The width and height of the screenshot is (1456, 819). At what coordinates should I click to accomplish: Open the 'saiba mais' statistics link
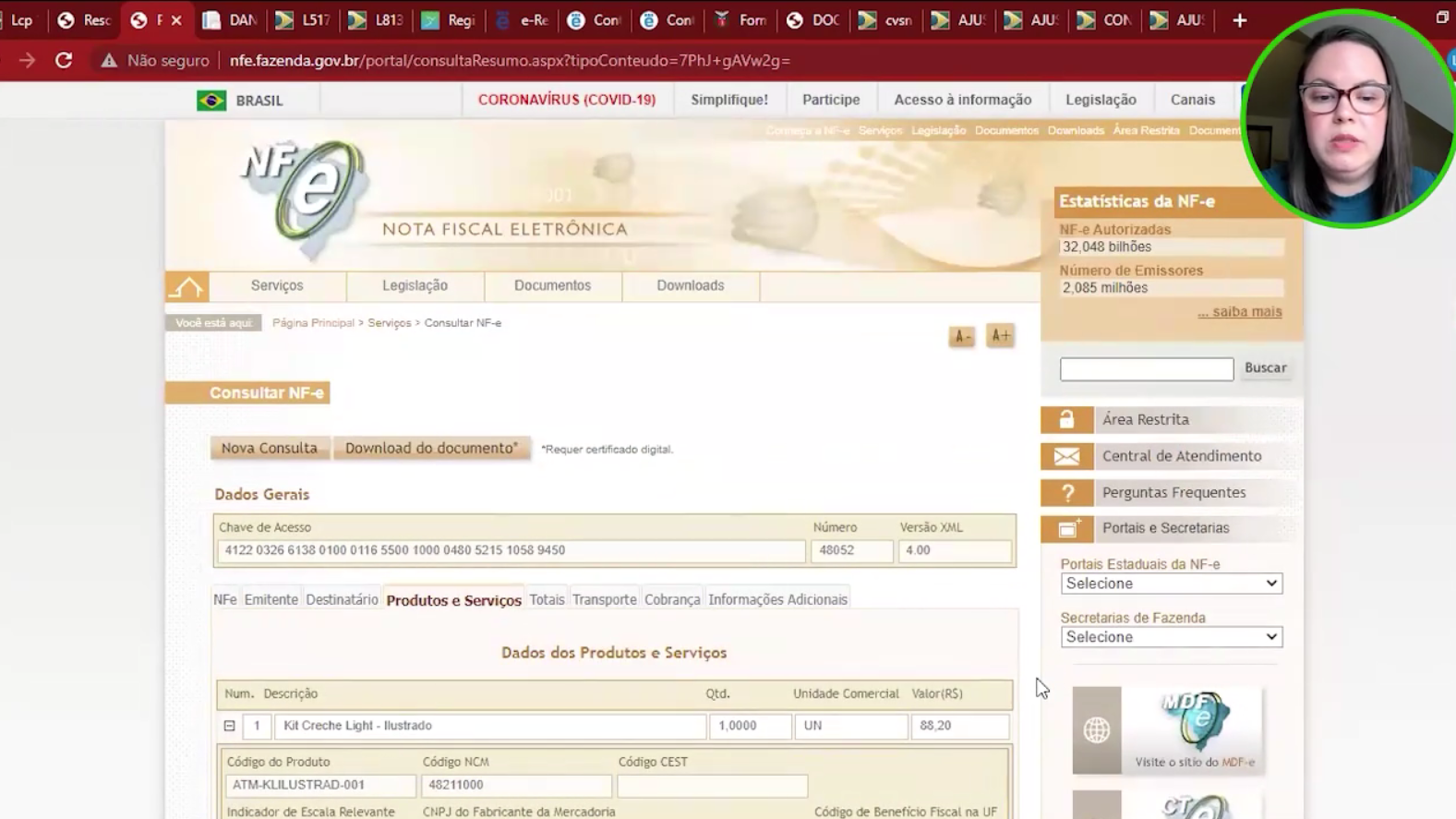1240,312
